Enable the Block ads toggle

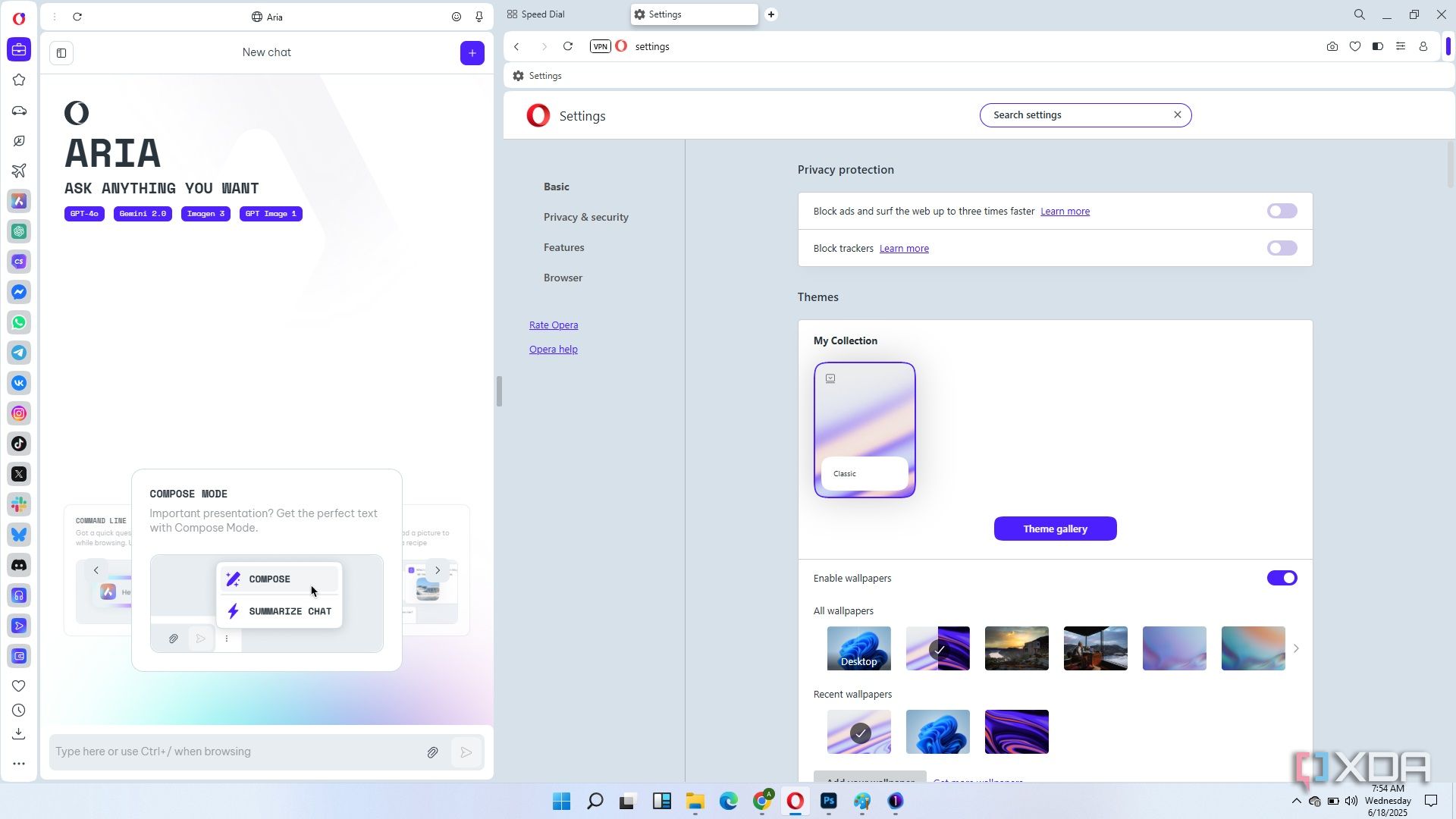point(1282,211)
